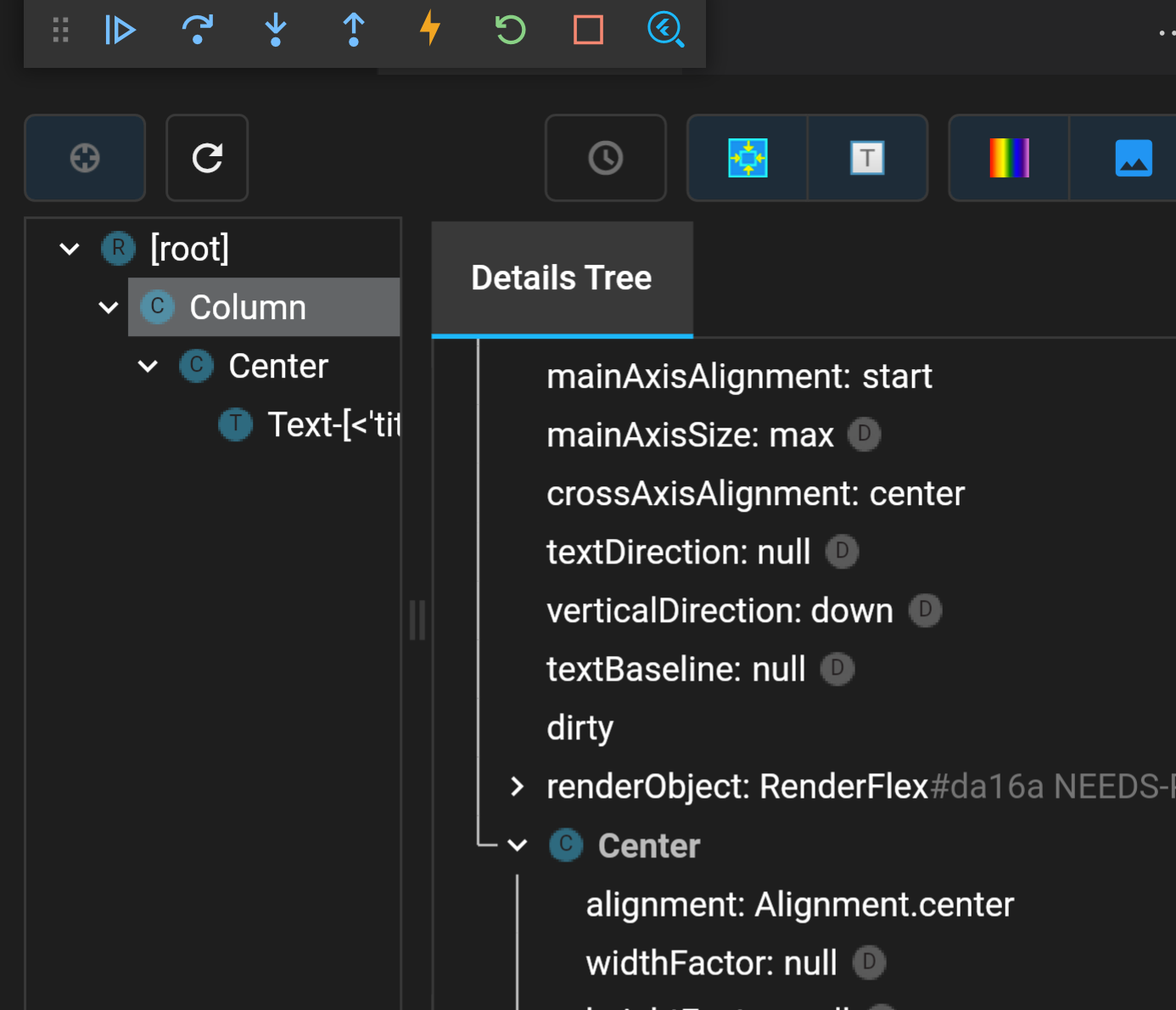1176x1010 pixels.
Task: Click the R icon beside [root]
Action: (119, 249)
